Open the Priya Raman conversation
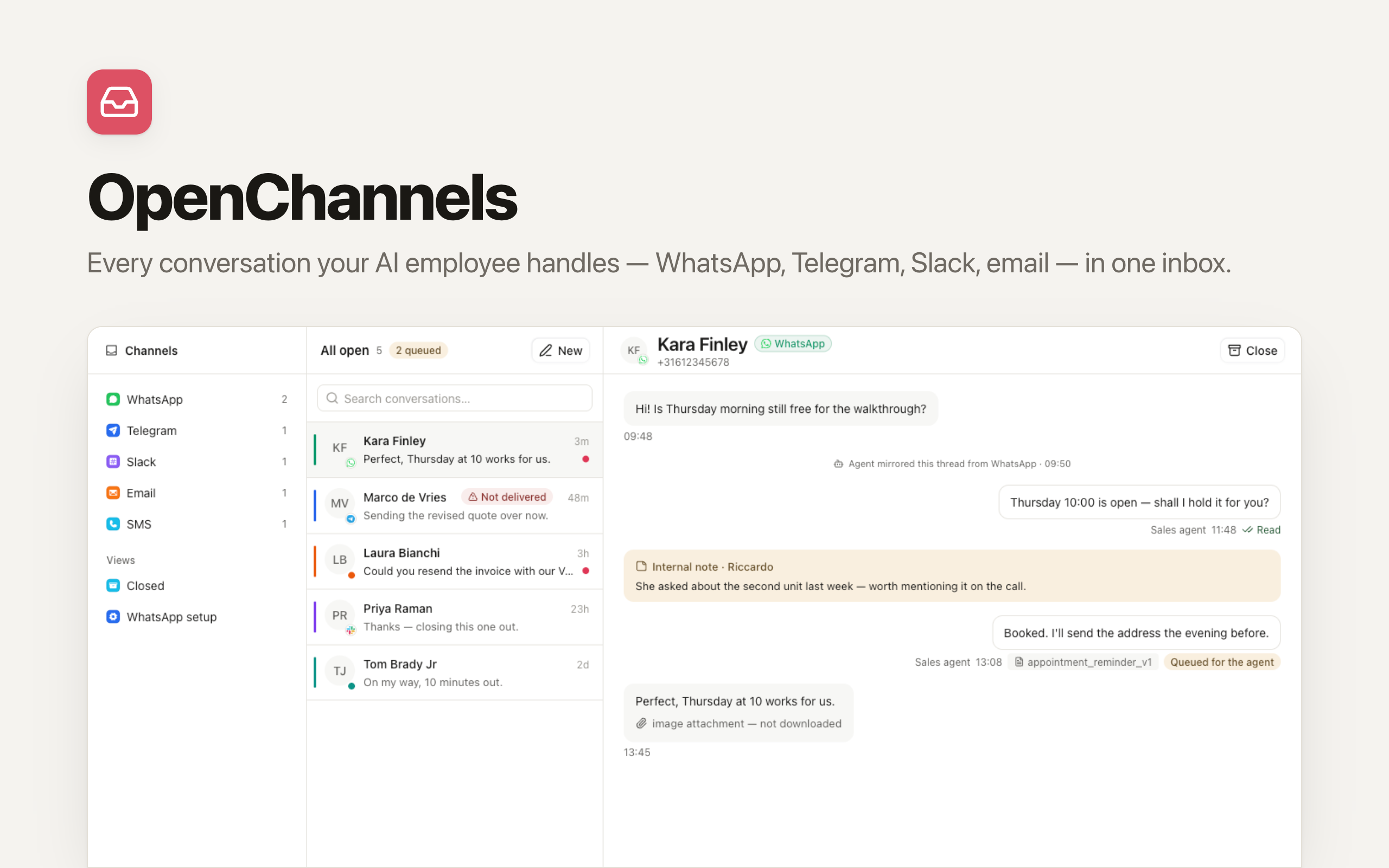 [x=455, y=617]
